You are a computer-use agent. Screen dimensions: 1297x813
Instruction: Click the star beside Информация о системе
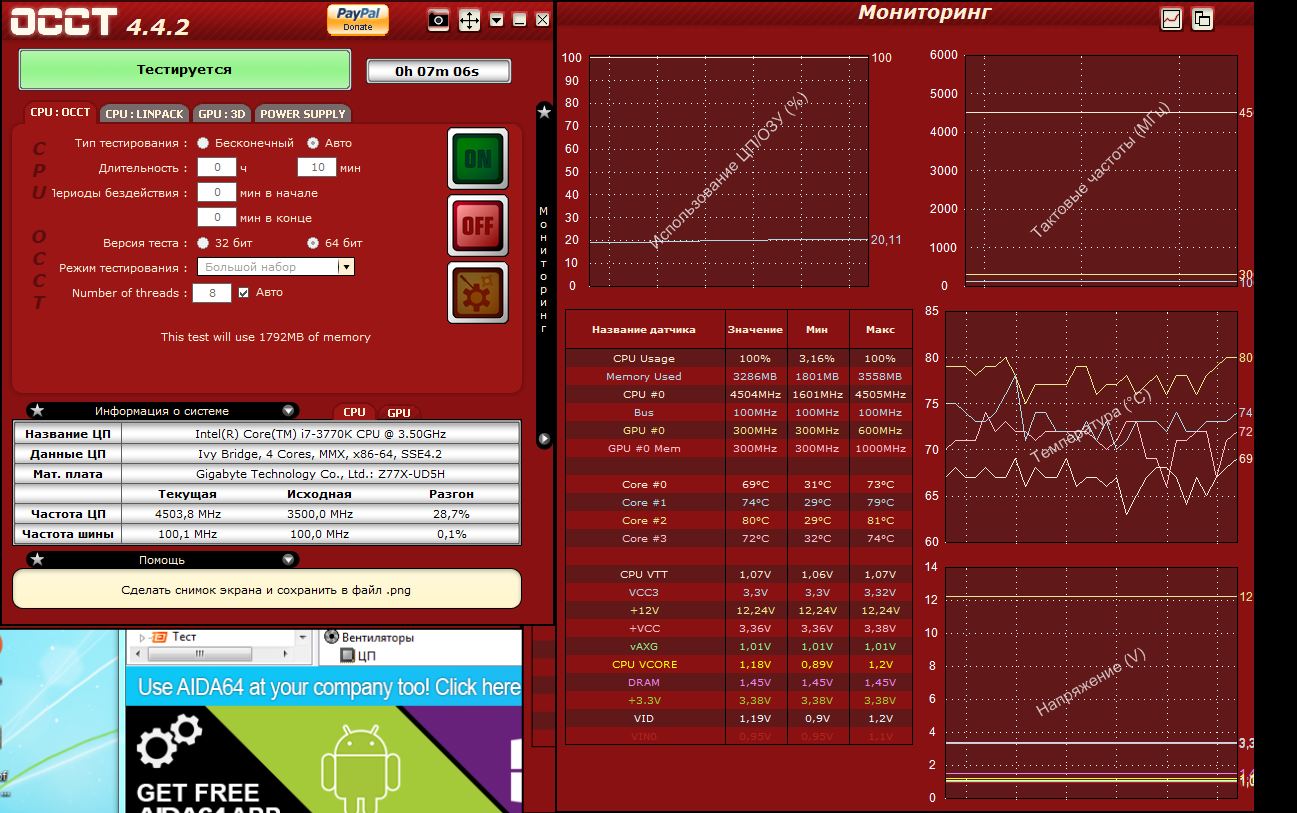tap(37, 410)
